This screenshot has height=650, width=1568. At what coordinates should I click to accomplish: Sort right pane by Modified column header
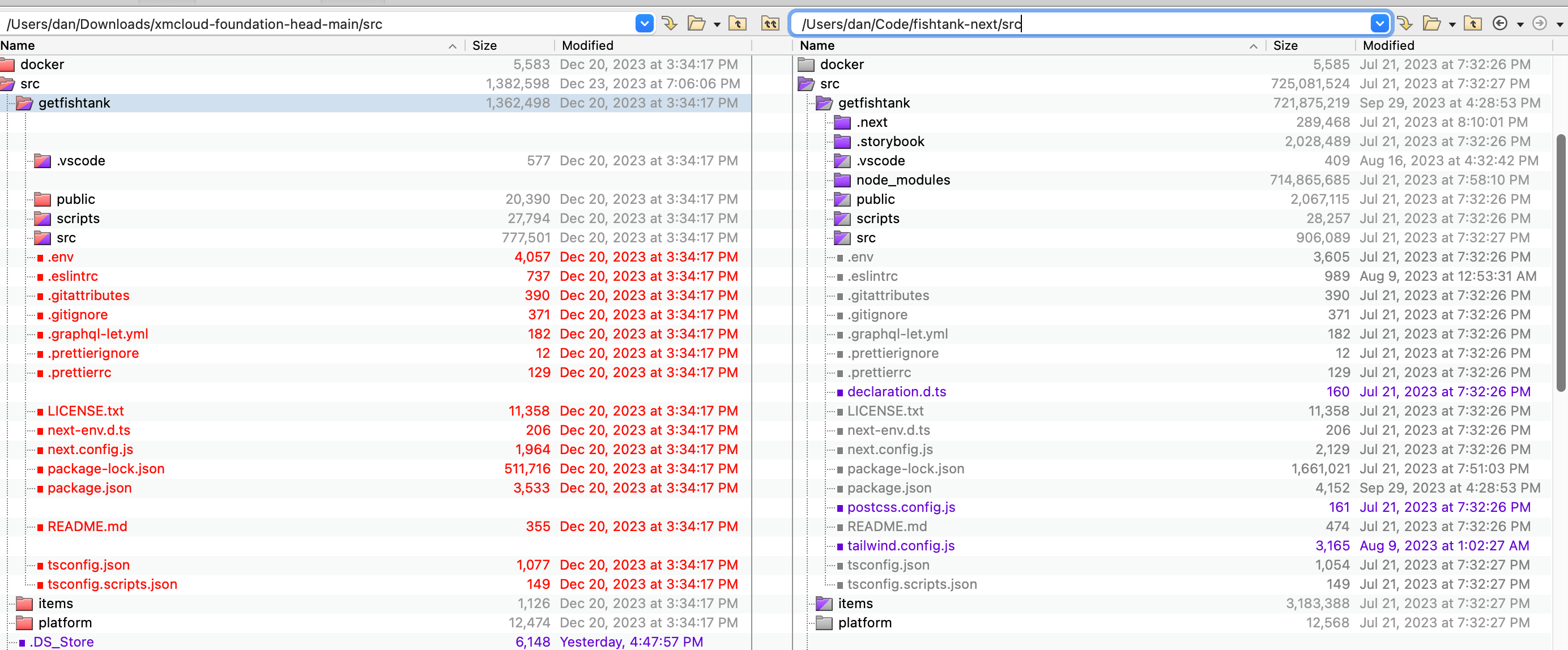(1455, 46)
